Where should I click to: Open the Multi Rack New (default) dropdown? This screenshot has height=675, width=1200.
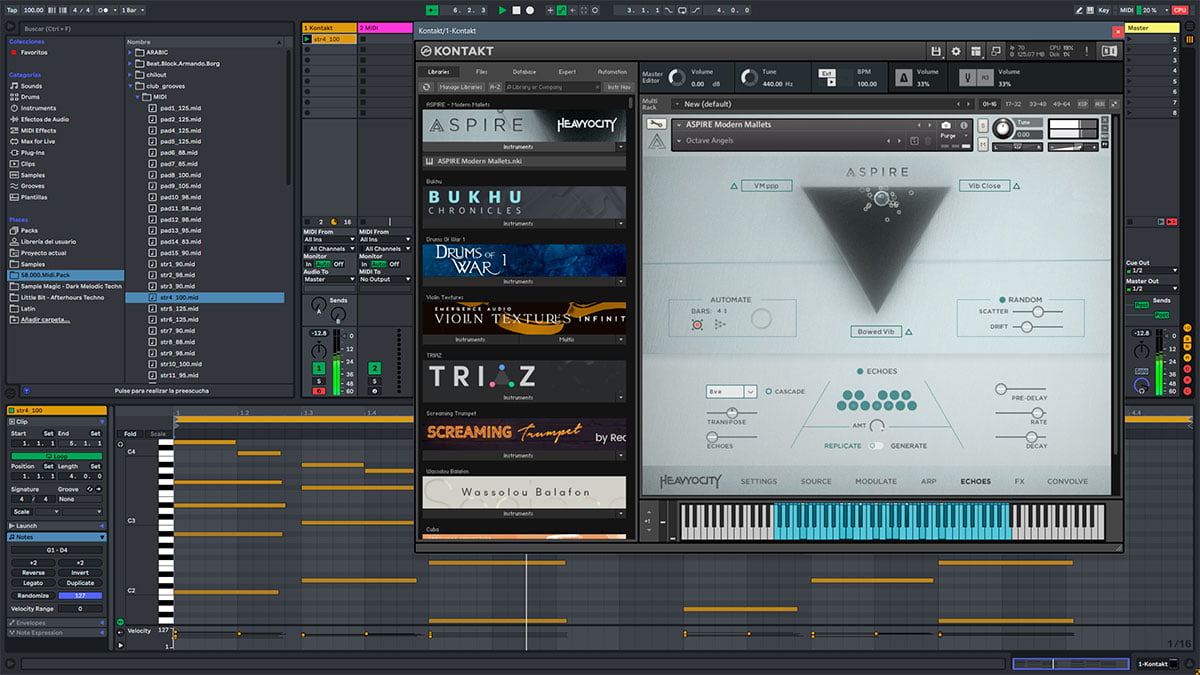(823, 104)
